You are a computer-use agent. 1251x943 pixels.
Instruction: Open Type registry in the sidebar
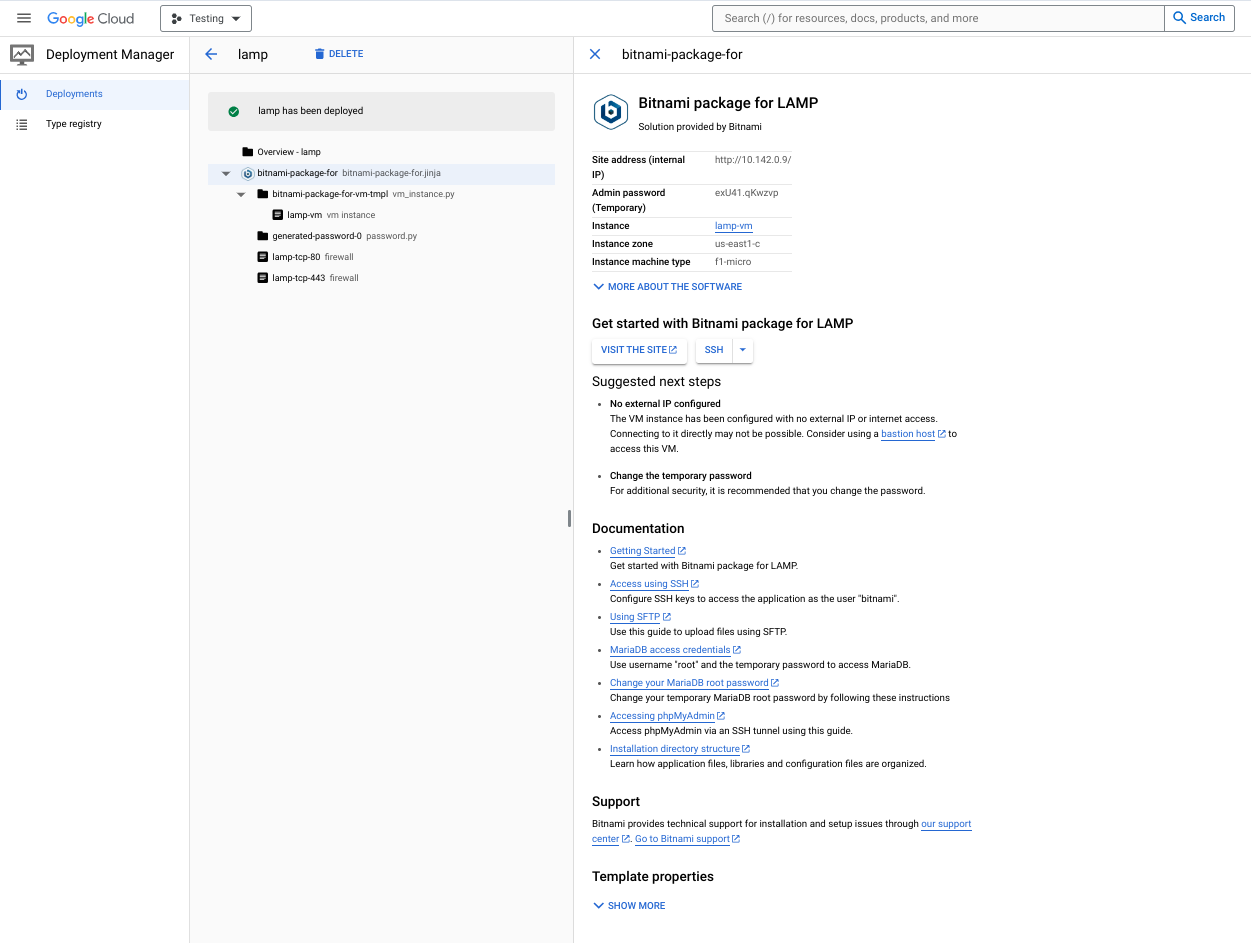click(73, 124)
